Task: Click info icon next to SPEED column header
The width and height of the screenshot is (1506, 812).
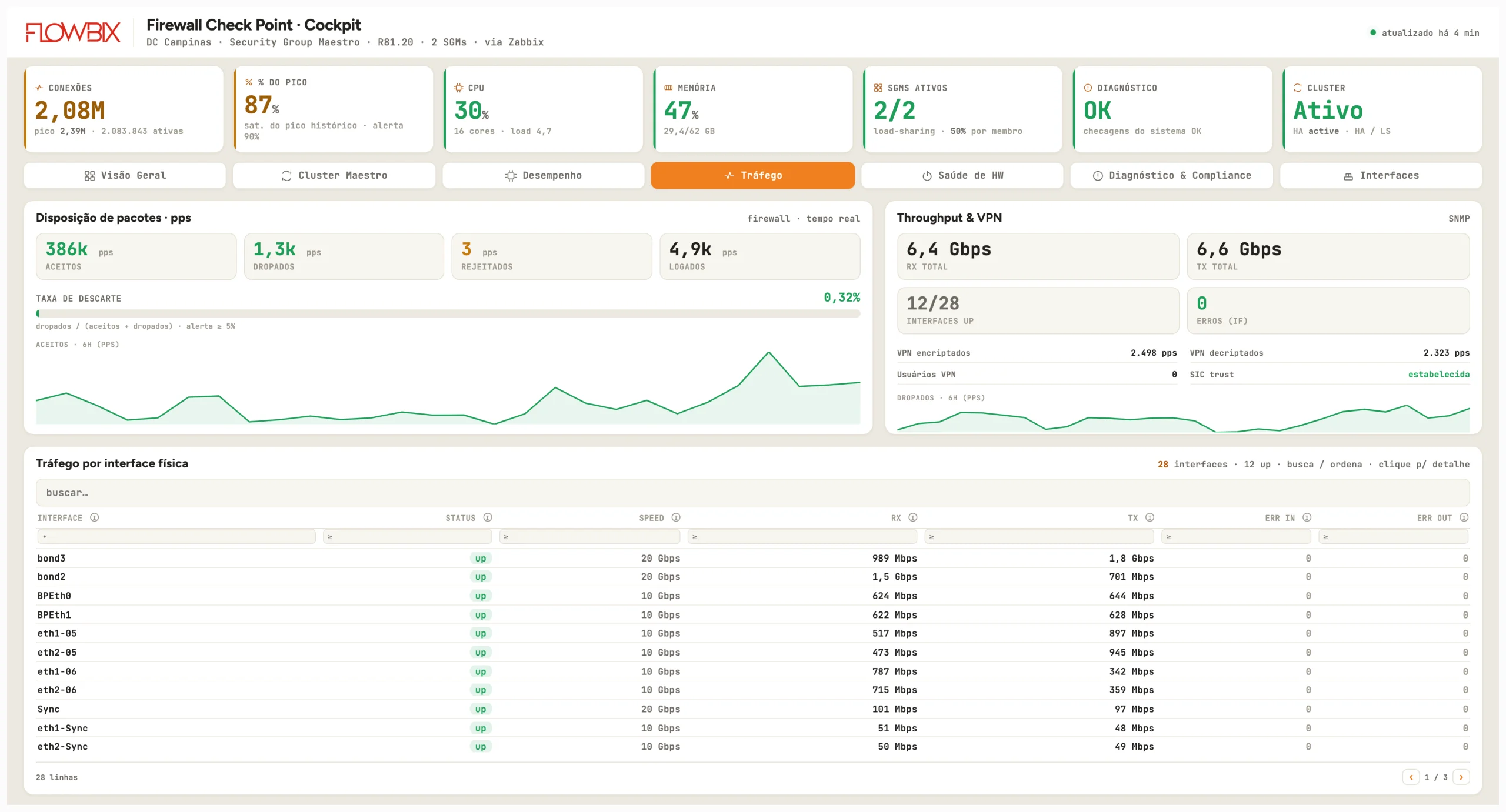Action: [676, 517]
